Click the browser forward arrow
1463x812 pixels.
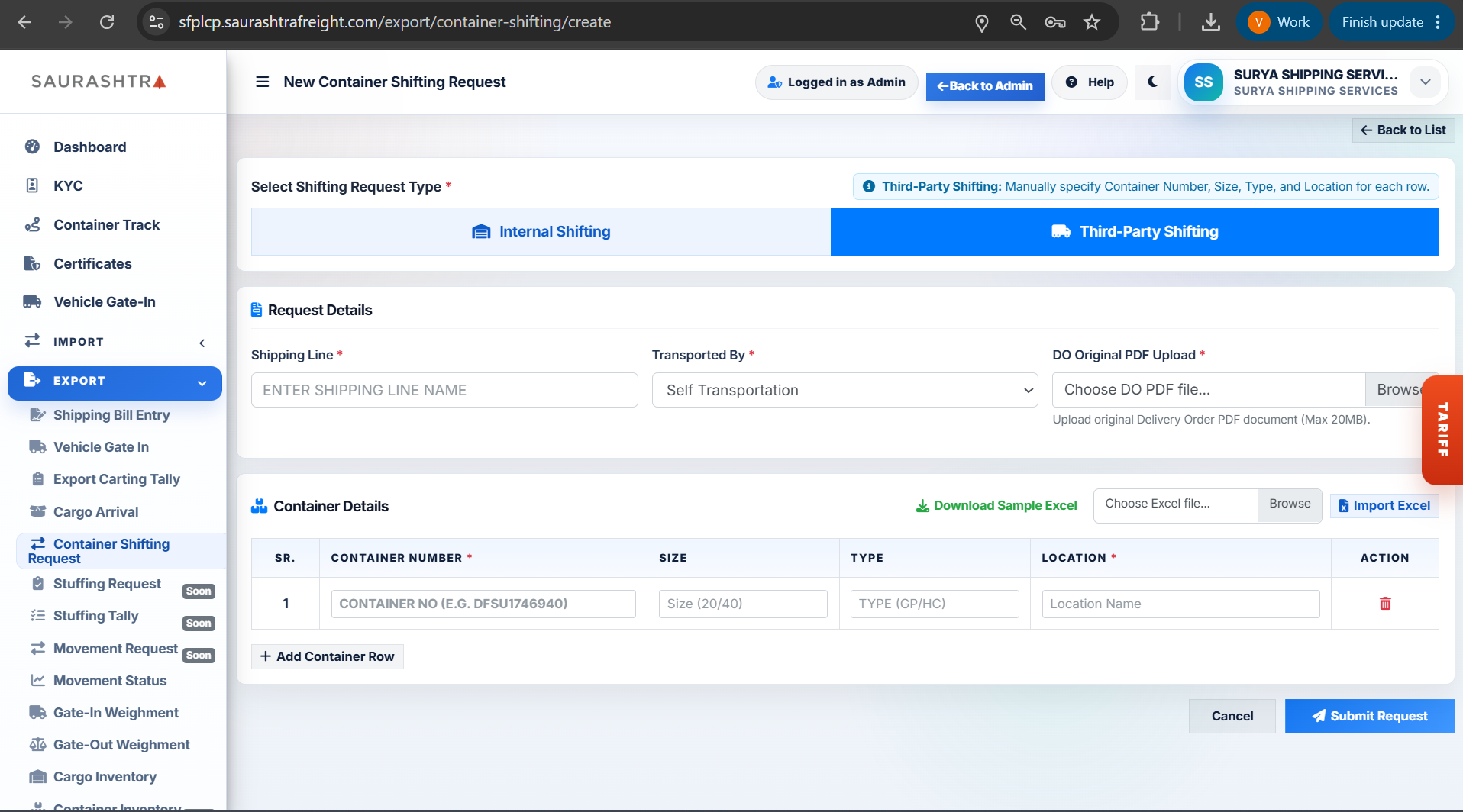(x=66, y=22)
